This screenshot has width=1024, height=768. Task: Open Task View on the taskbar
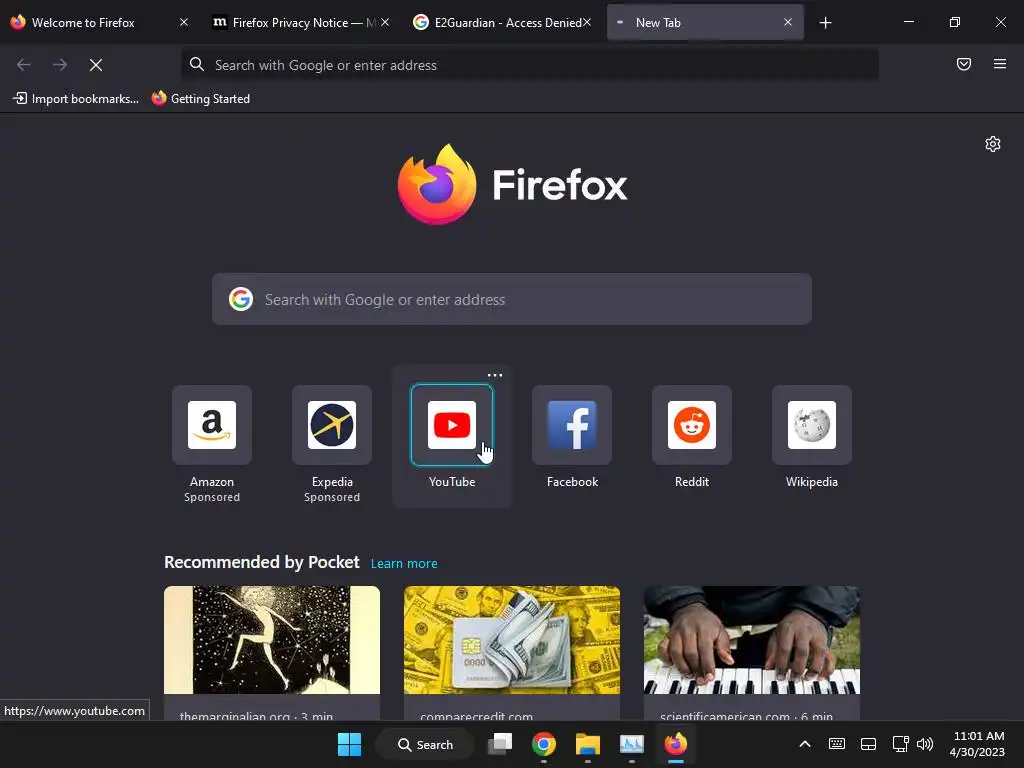[500, 744]
